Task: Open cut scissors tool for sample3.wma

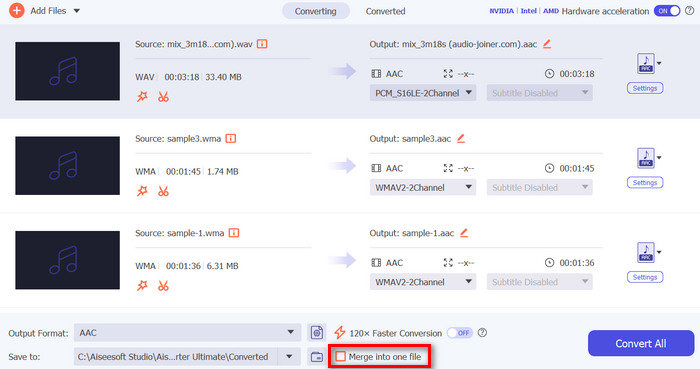Action: tap(163, 191)
